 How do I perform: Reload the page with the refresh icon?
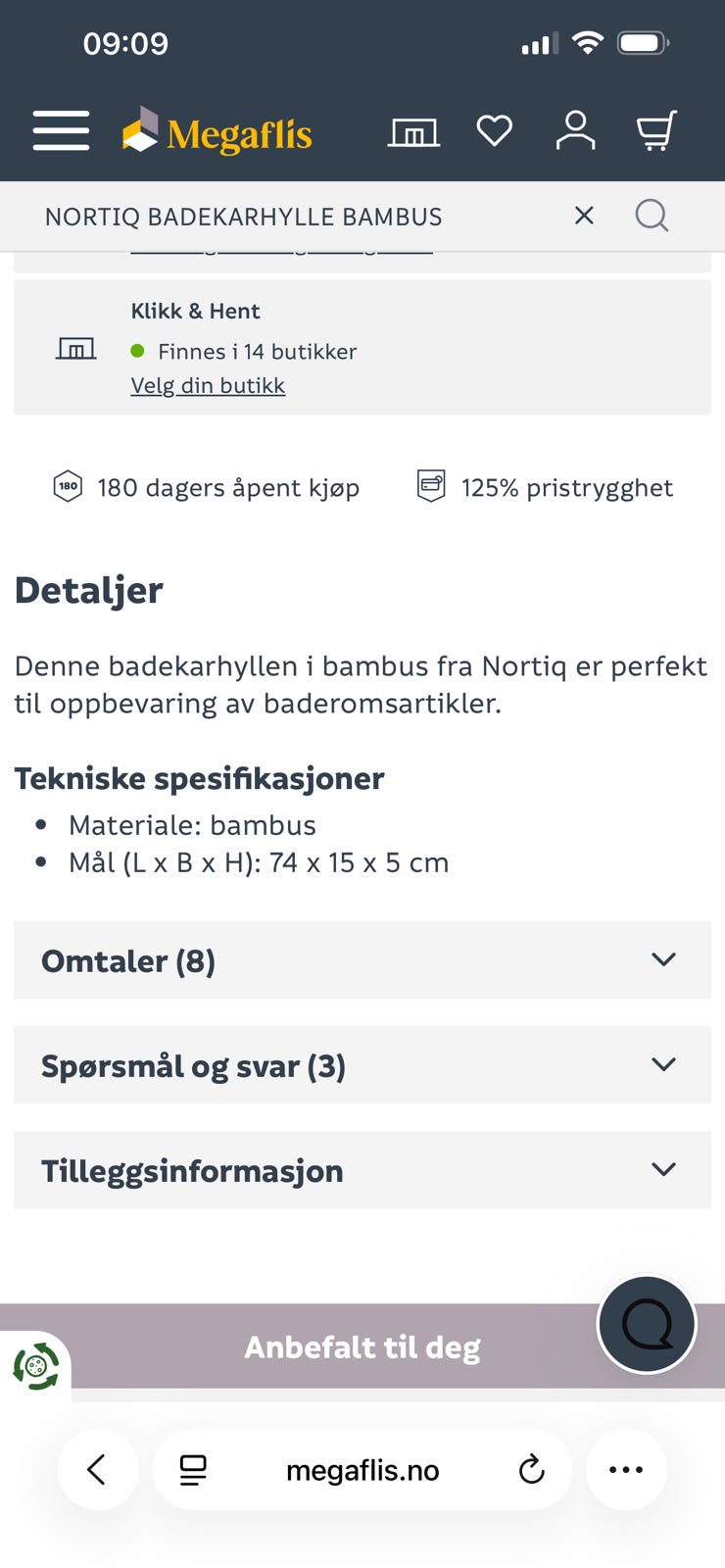point(531,1469)
